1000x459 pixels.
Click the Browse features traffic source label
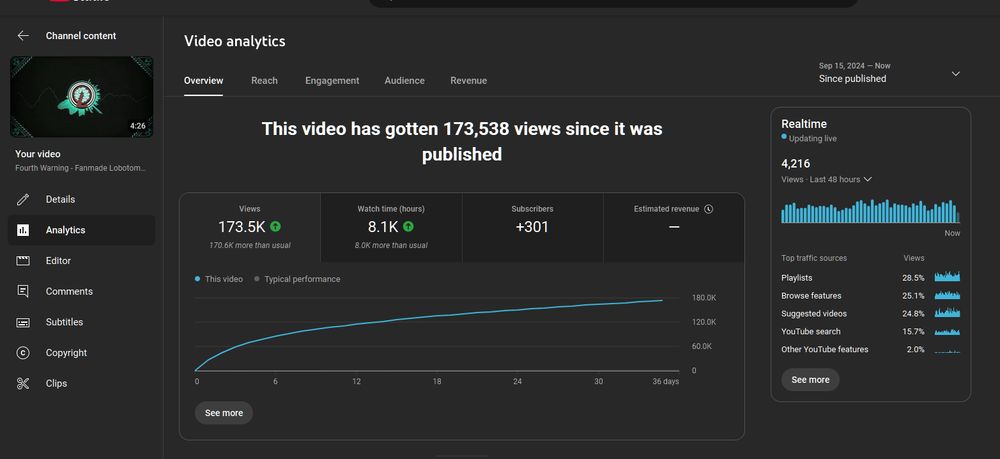(811, 296)
